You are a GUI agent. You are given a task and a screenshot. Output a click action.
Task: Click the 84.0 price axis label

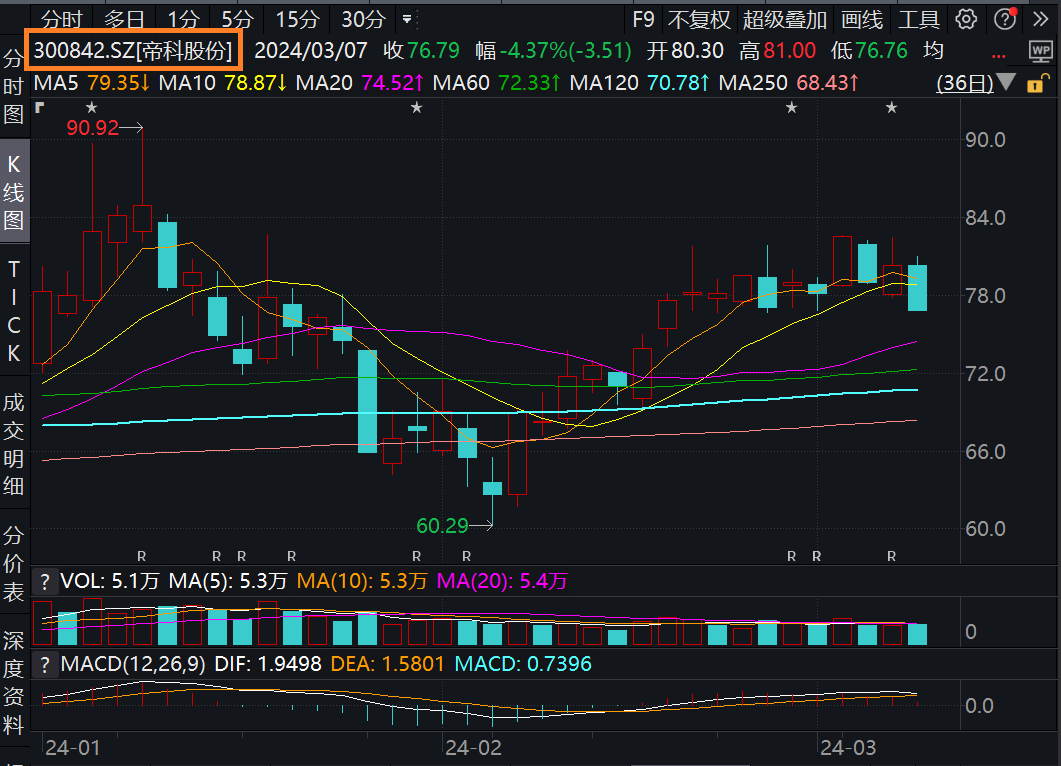coord(985,218)
